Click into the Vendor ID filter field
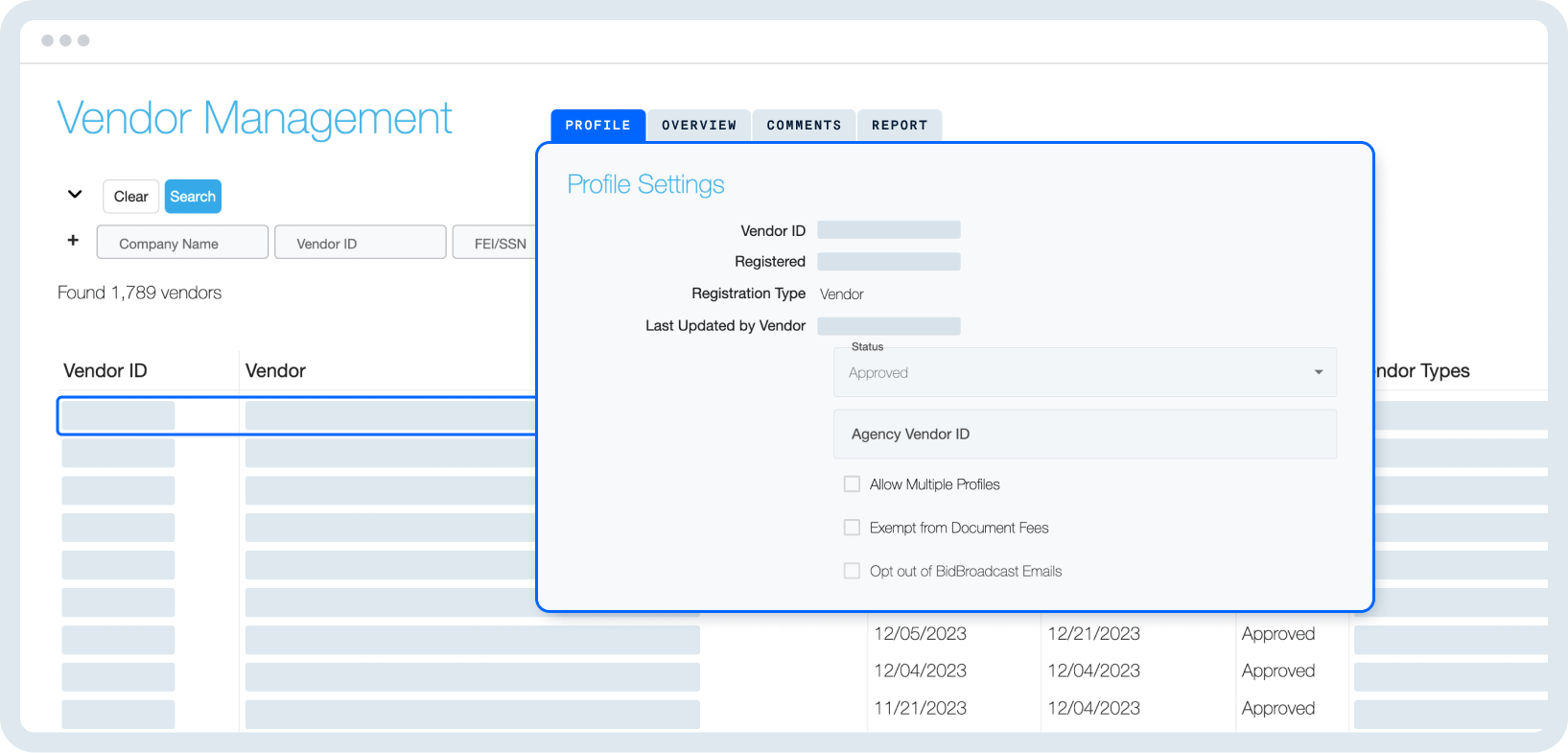The image size is (1568, 753). pos(360,243)
